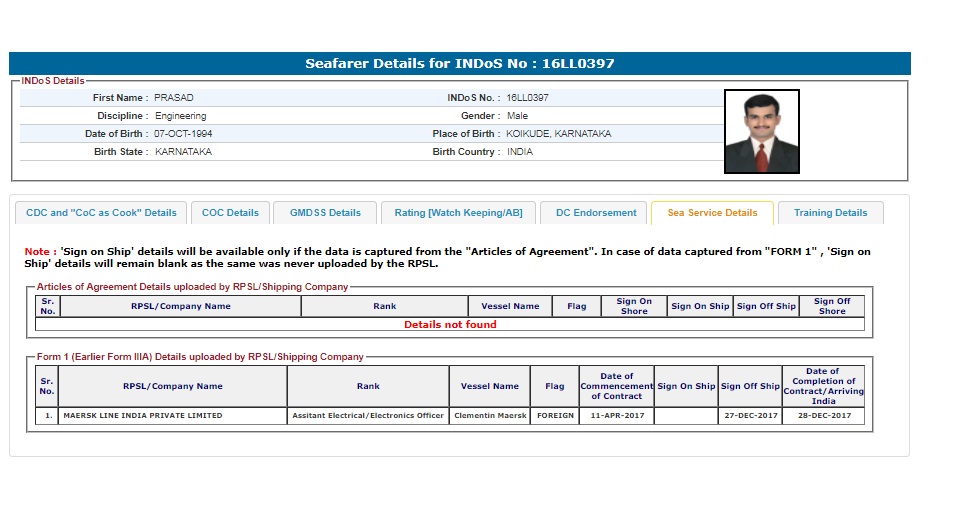Select the Rating [Watch Keeping/AB] tab
The image size is (965, 506).
pyautogui.click(x=458, y=213)
